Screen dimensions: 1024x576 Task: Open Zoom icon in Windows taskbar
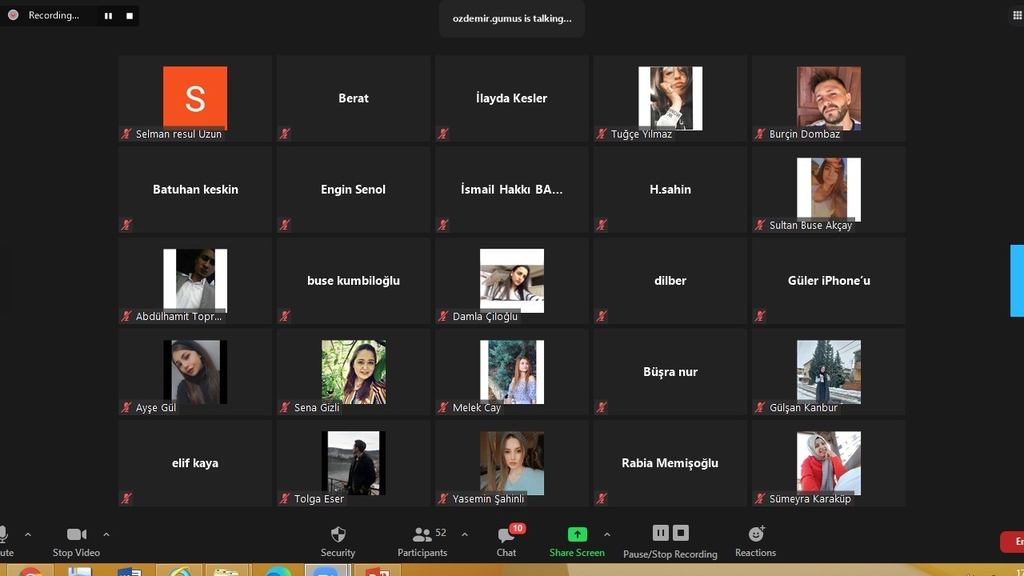click(x=325, y=571)
